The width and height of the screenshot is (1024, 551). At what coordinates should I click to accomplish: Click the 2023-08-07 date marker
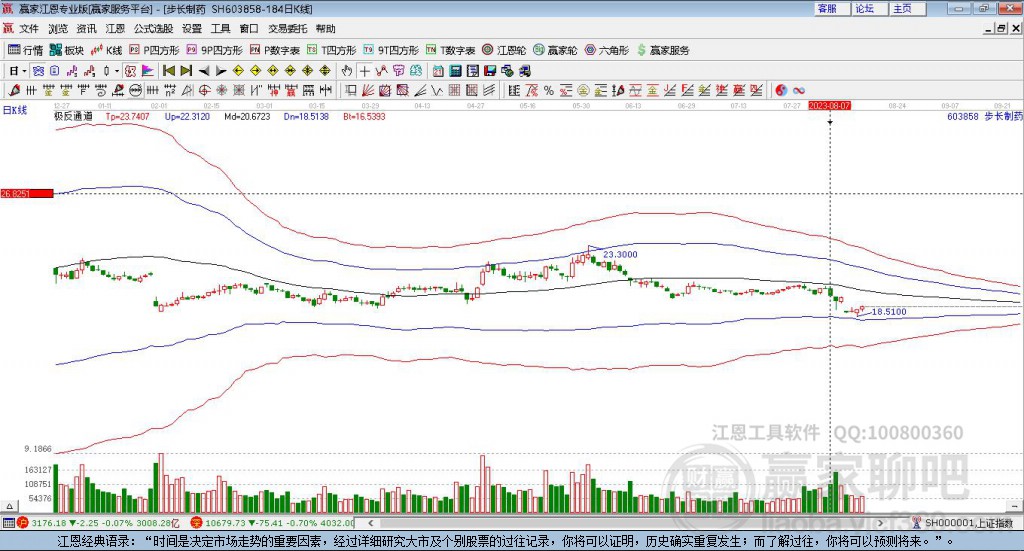(x=829, y=105)
